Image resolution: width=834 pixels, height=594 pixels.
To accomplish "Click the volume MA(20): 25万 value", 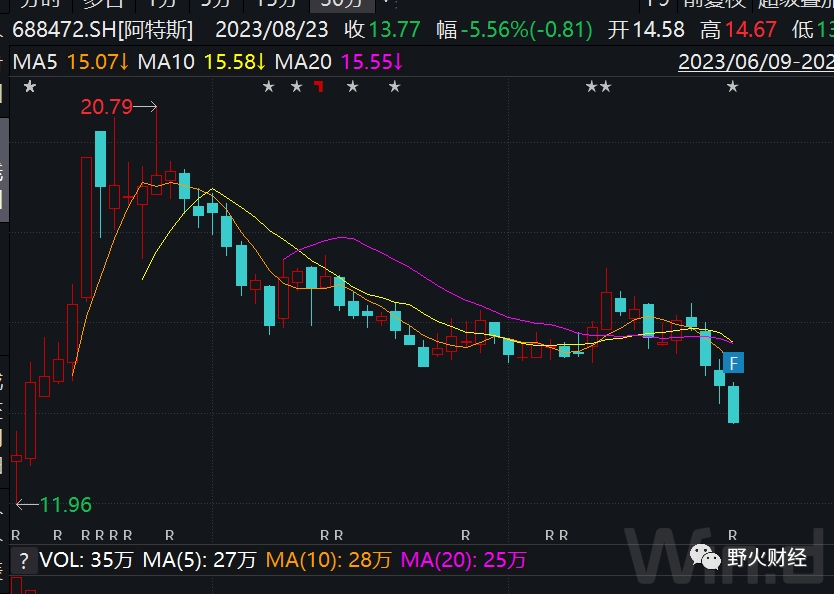I will pyautogui.click(x=463, y=560).
